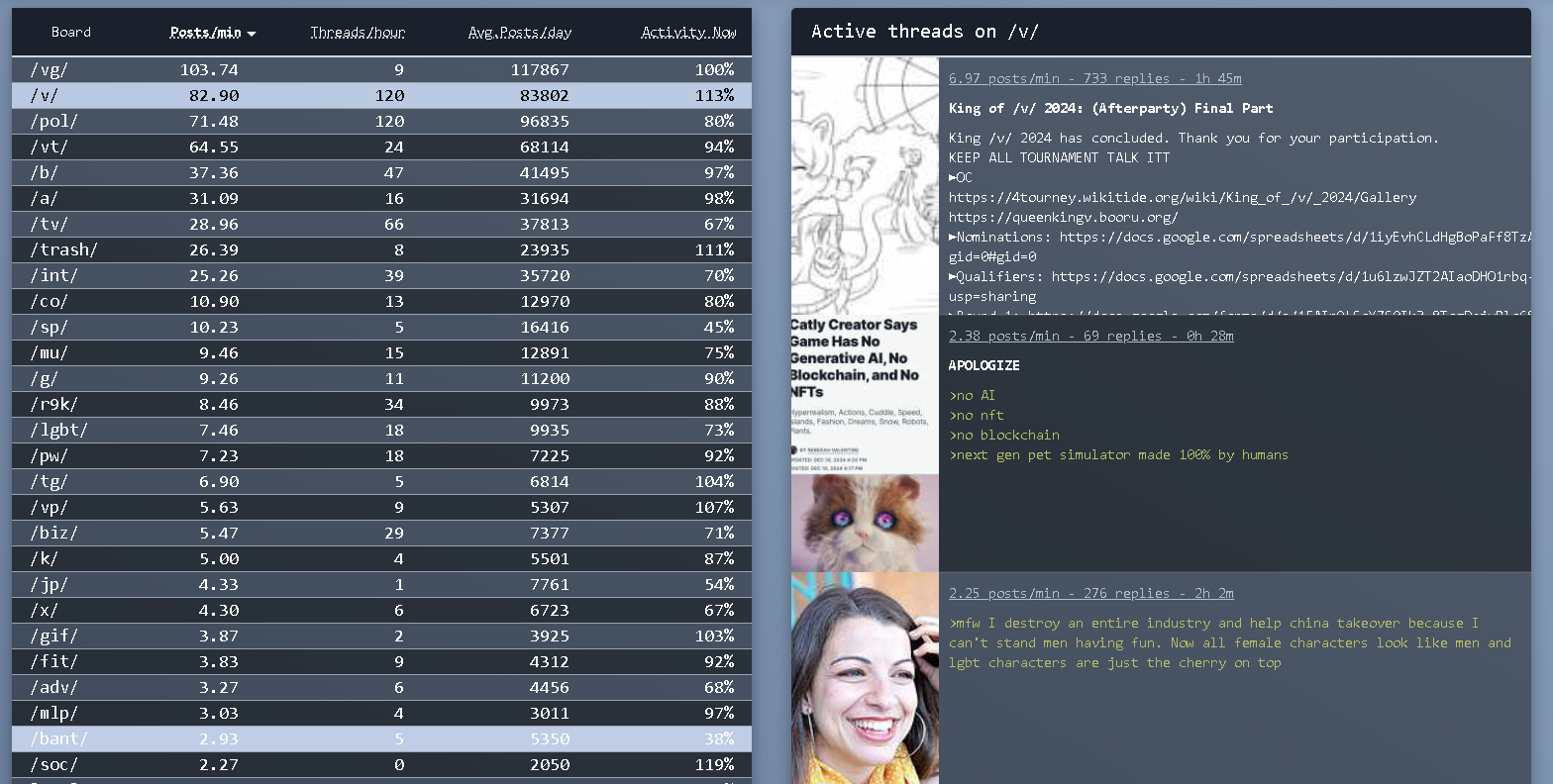Image resolution: width=1553 pixels, height=784 pixels.
Task: Select the /mu/ board row
Action: click(381, 353)
